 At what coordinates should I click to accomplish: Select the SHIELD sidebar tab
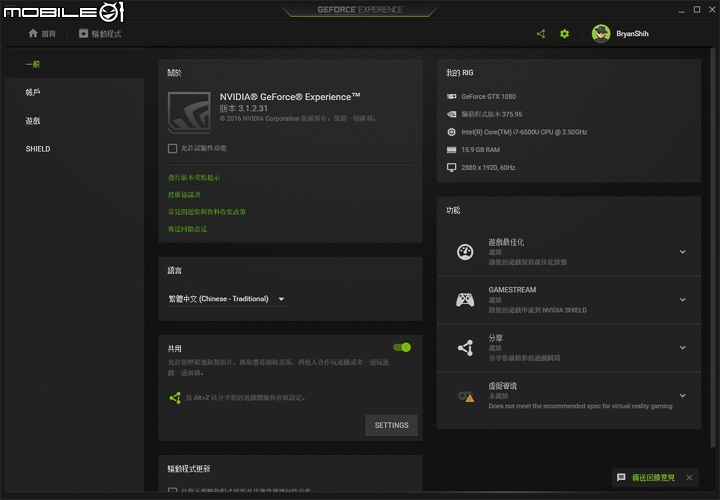74,149
